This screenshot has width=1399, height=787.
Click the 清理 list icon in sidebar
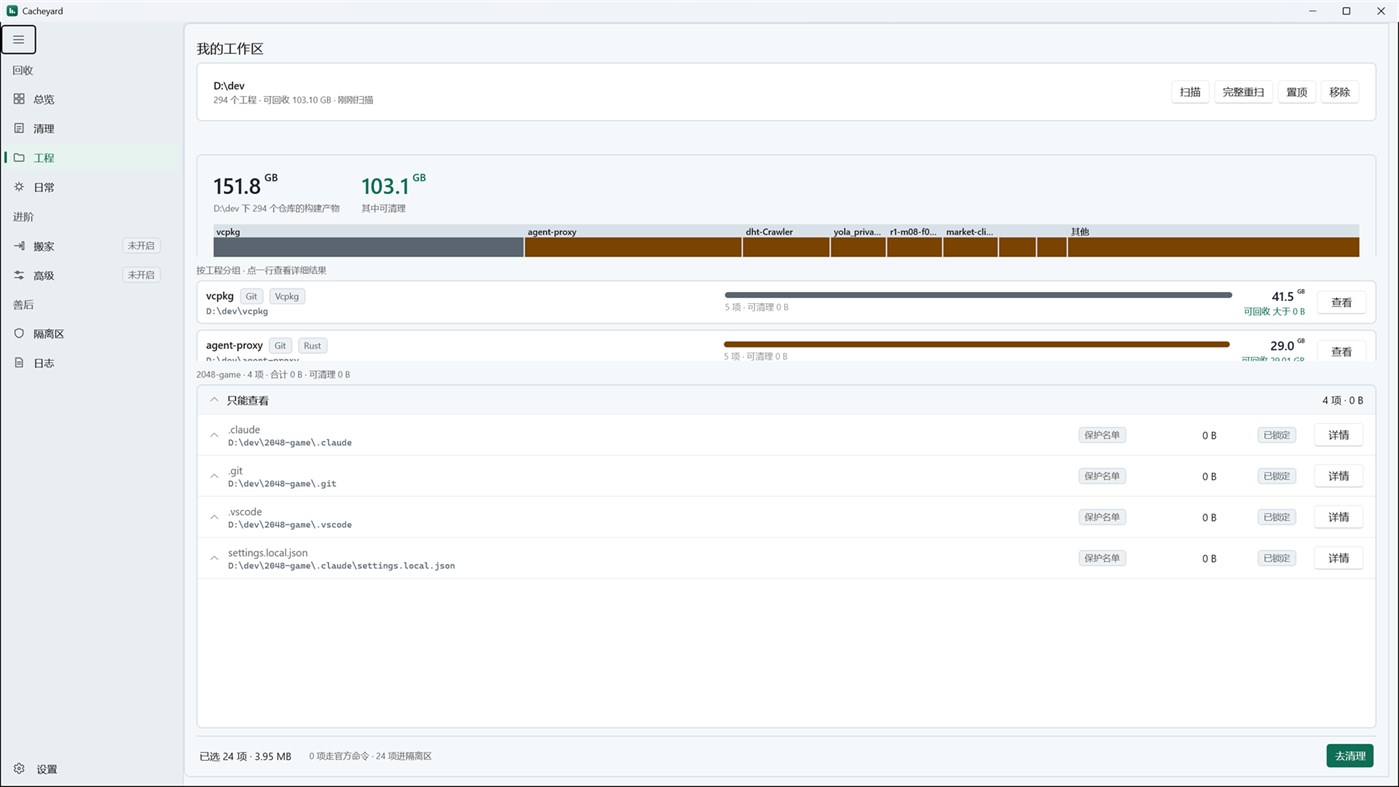click(x=19, y=128)
